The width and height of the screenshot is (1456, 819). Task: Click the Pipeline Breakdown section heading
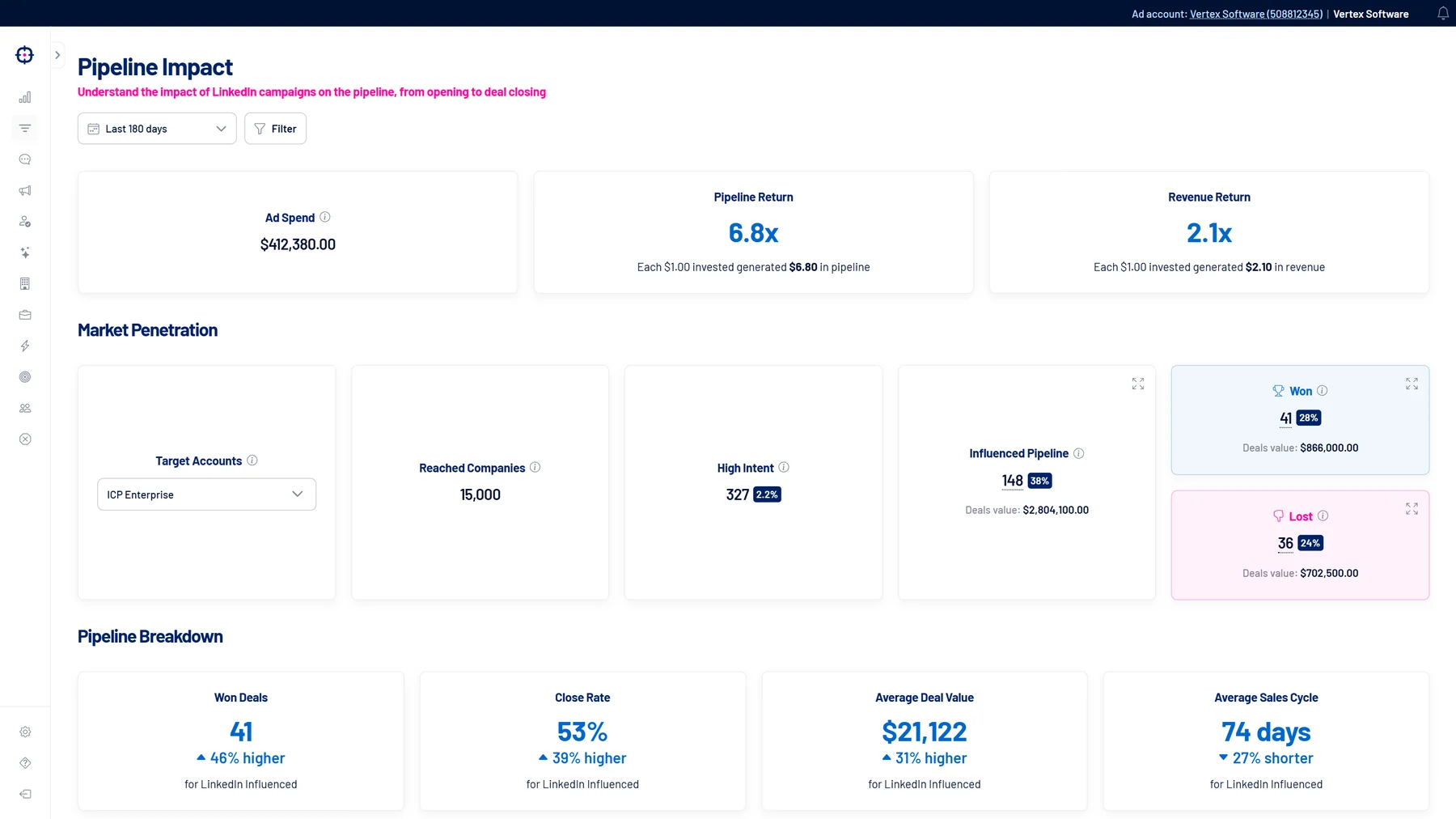click(150, 637)
